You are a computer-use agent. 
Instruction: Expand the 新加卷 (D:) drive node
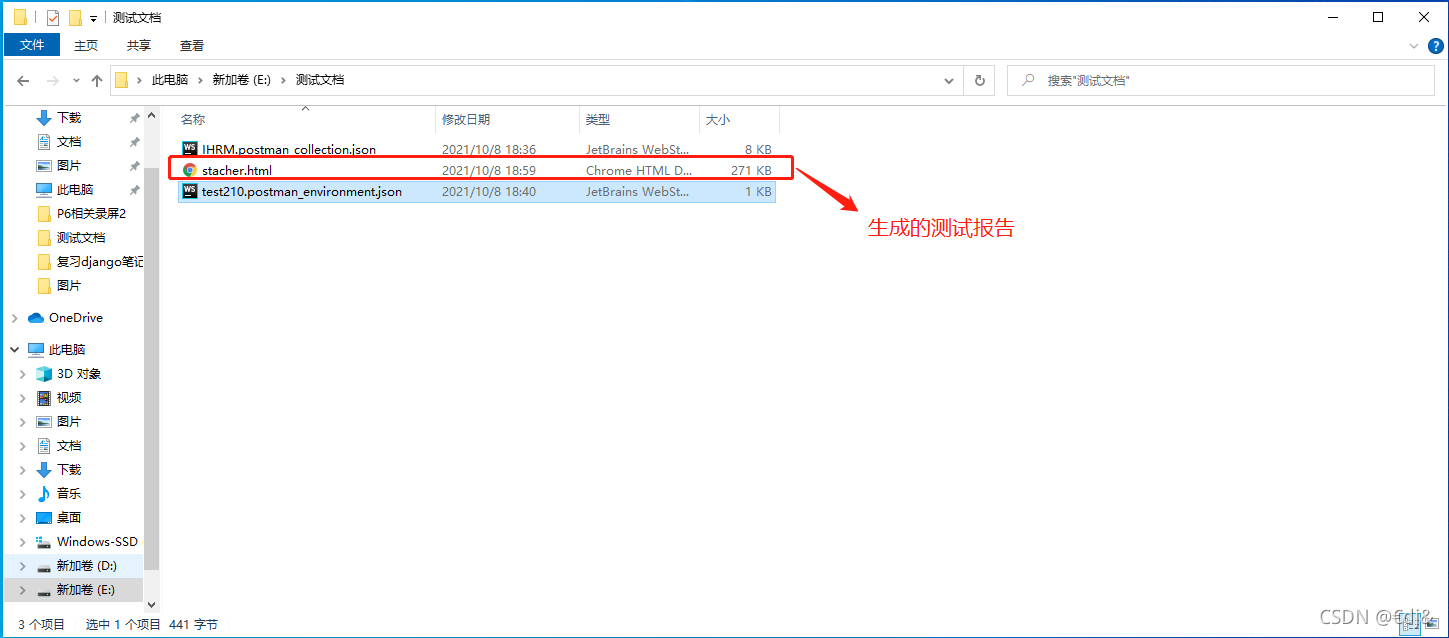point(22,566)
